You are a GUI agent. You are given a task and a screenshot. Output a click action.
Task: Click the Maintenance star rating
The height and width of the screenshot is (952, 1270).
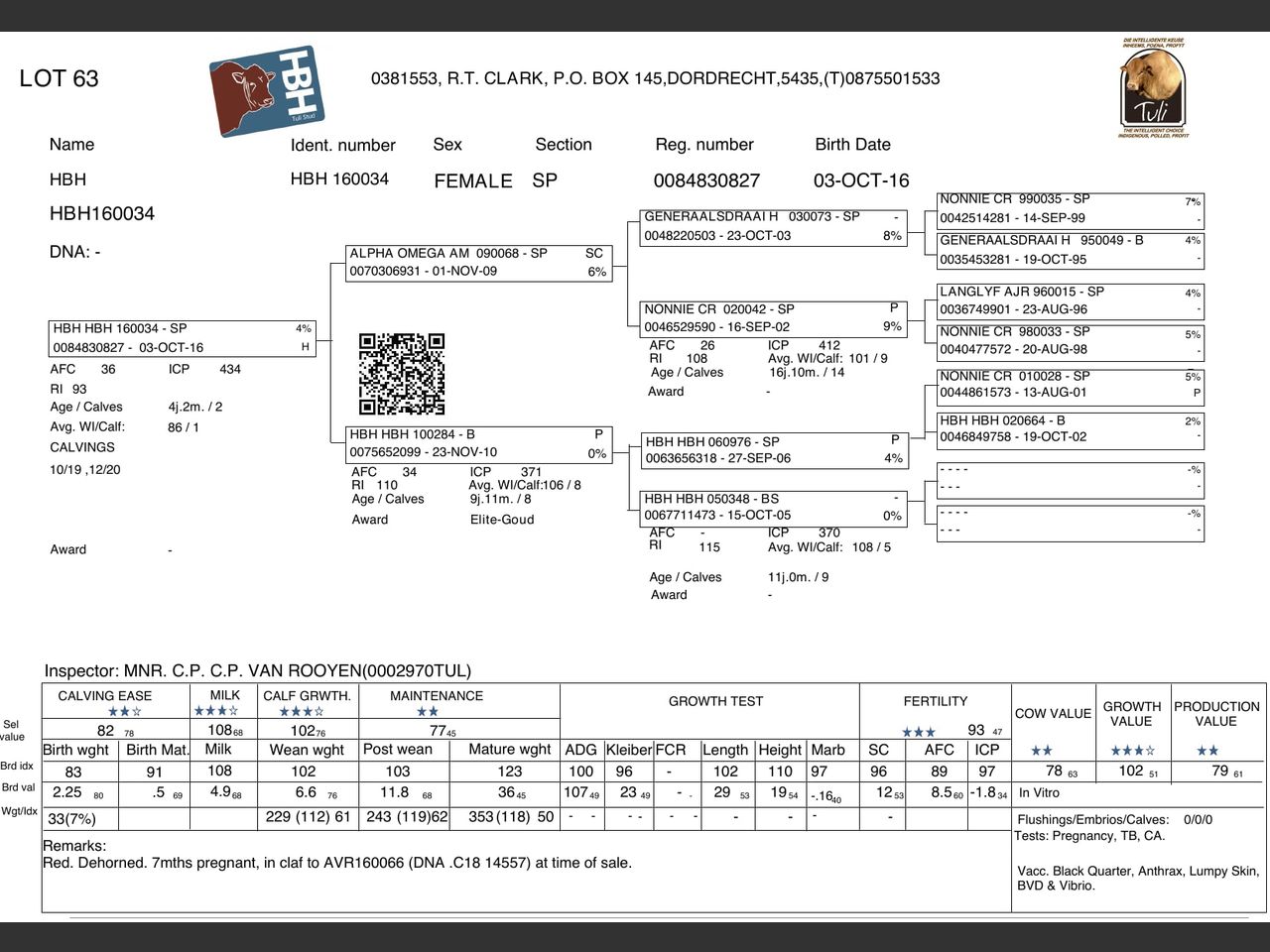coord(428,711)
